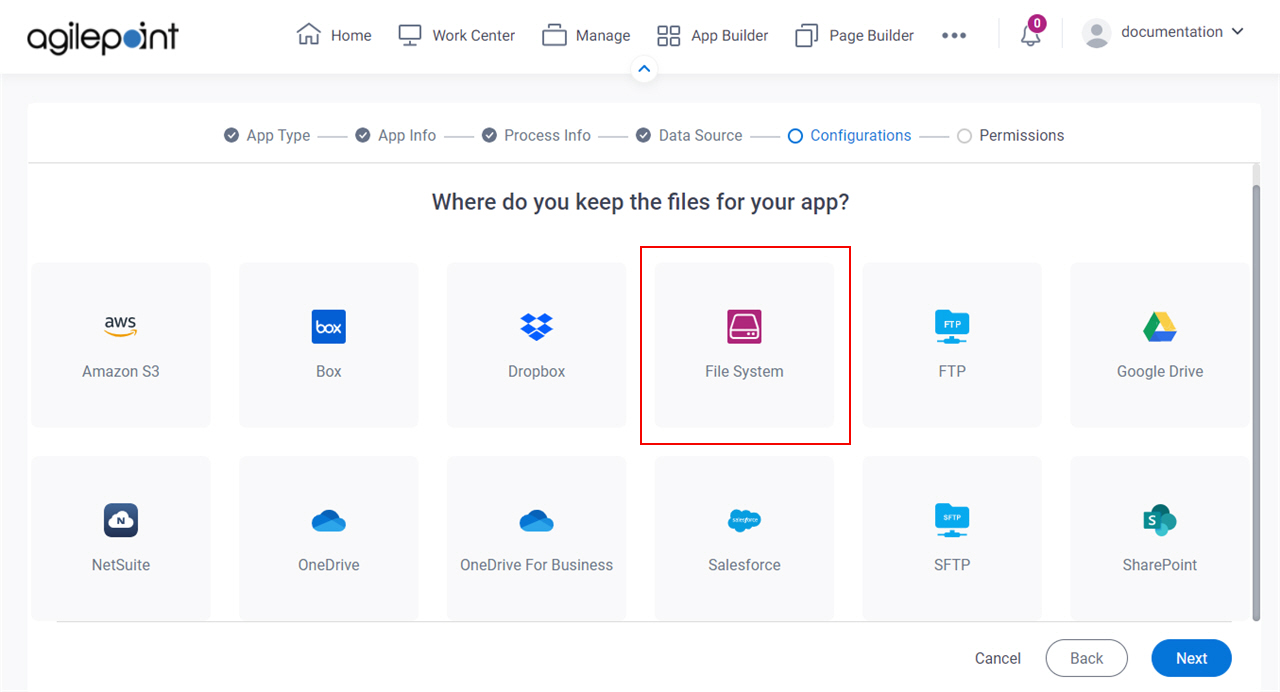Jump to the Permissions step
1280x692 pixels.
point(1011,135)
